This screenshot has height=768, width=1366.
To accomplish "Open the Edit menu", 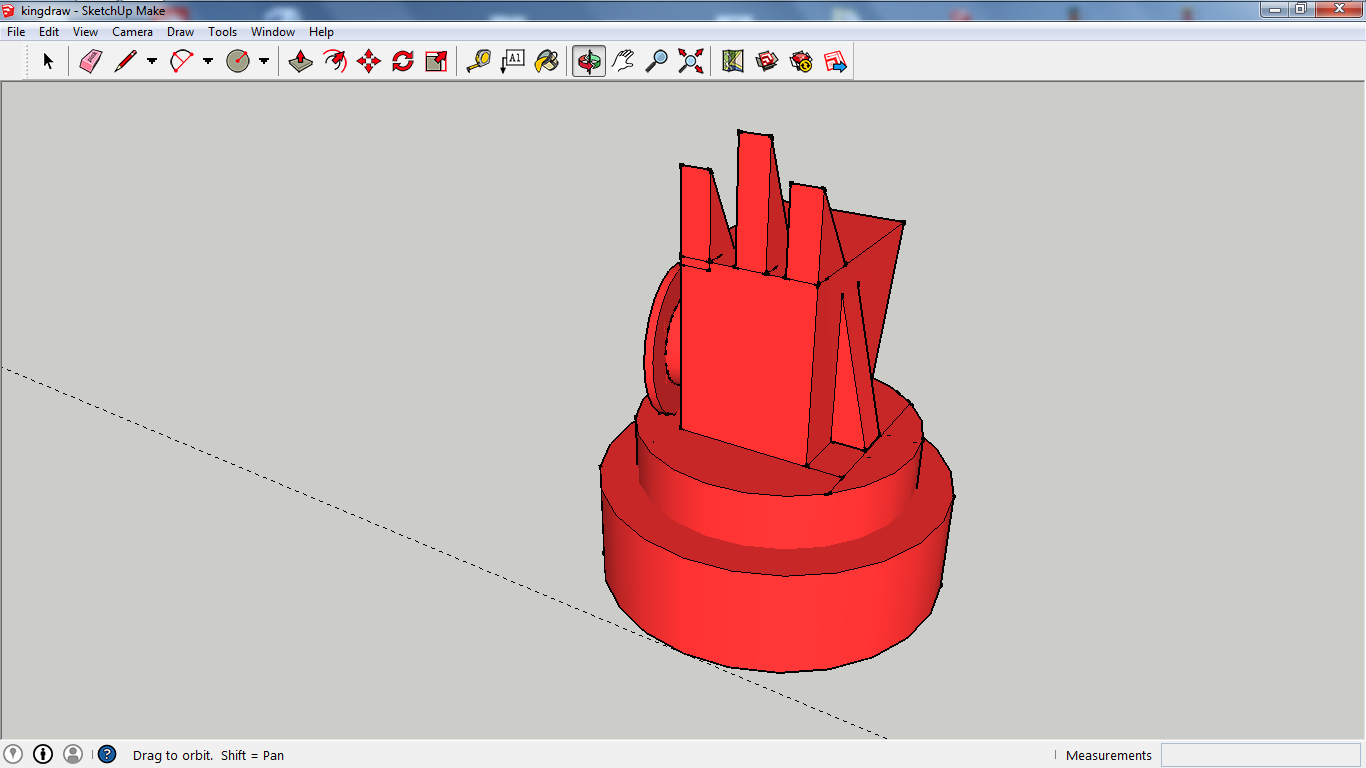I will tap(49, 32).
